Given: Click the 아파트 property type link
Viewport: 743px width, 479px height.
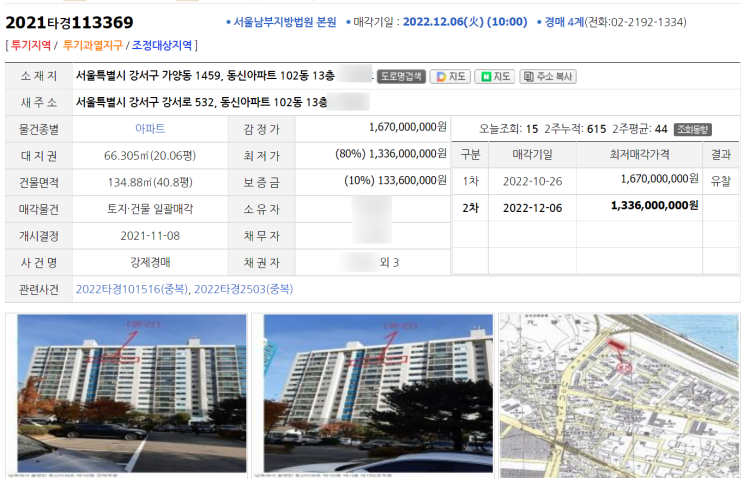Looking at the screenshot, I should (x=150, y=128).
